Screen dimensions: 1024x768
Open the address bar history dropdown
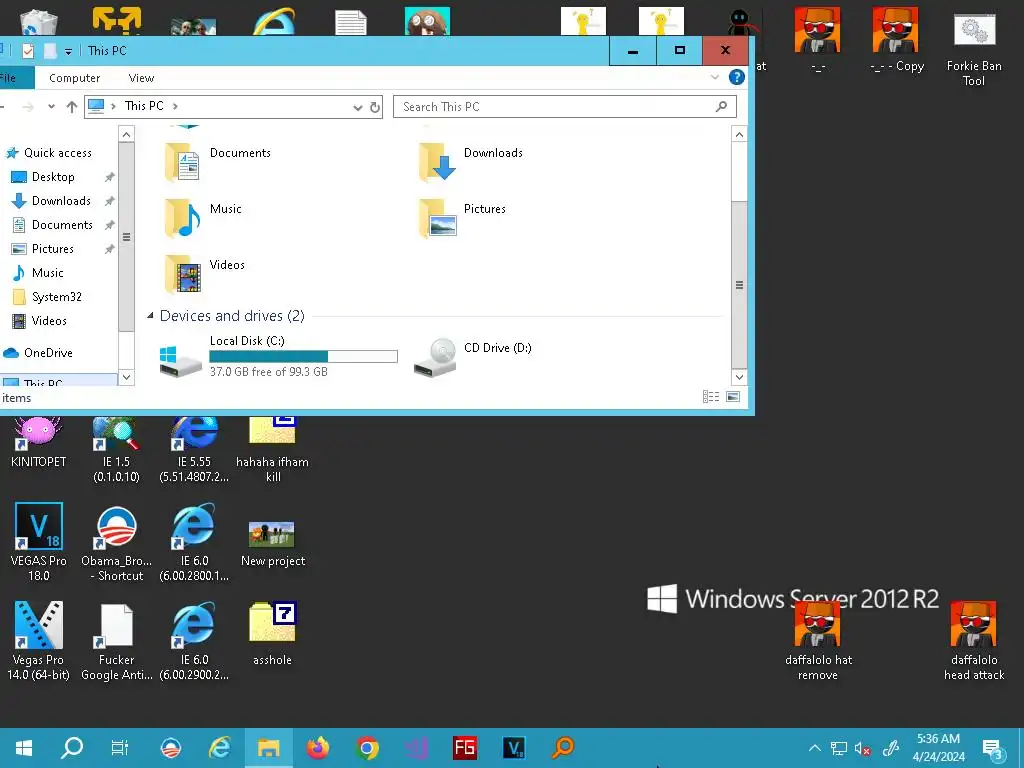point(357,107)
